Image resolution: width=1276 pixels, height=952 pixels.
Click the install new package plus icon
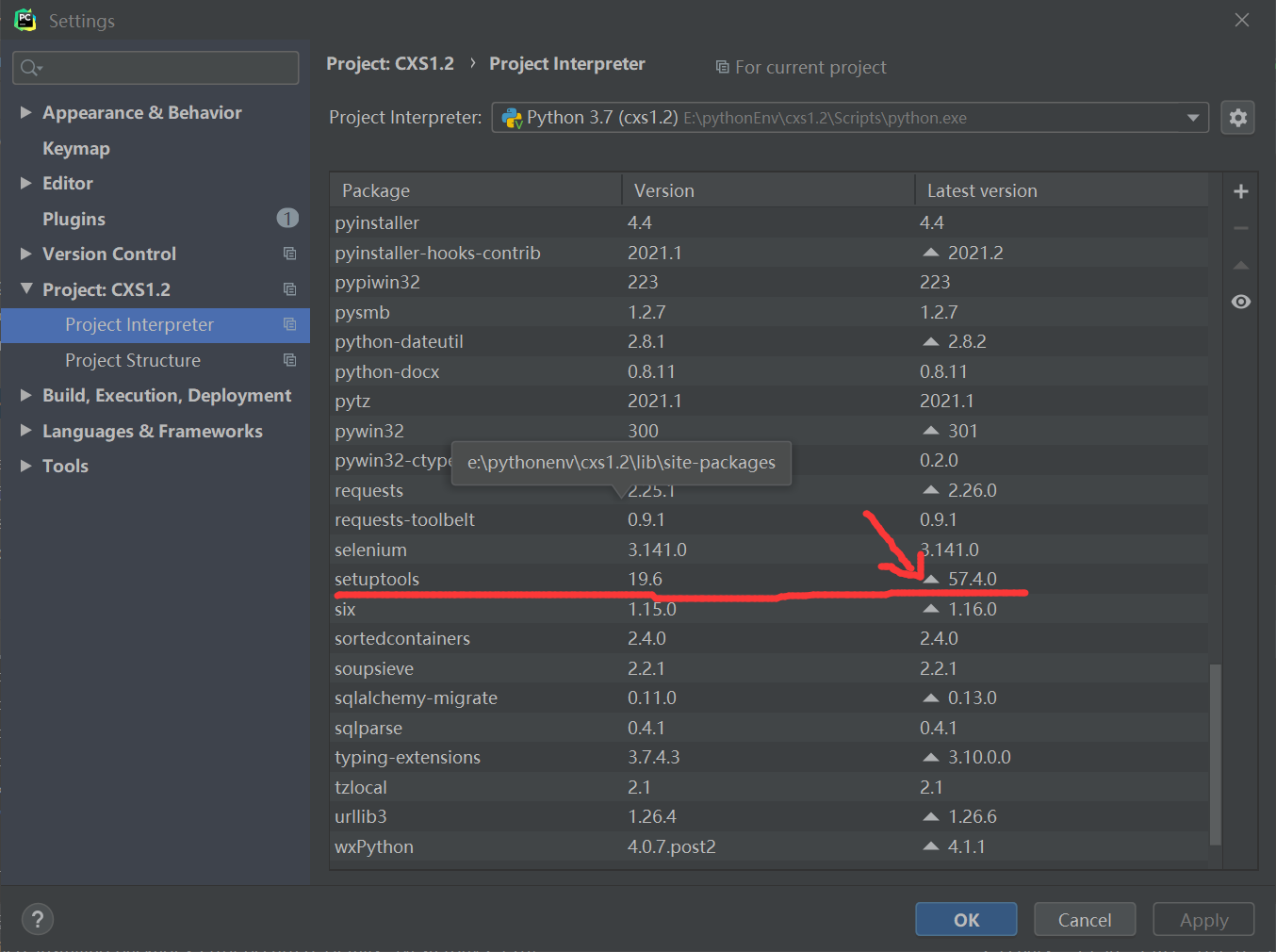tap(1240, 190)
